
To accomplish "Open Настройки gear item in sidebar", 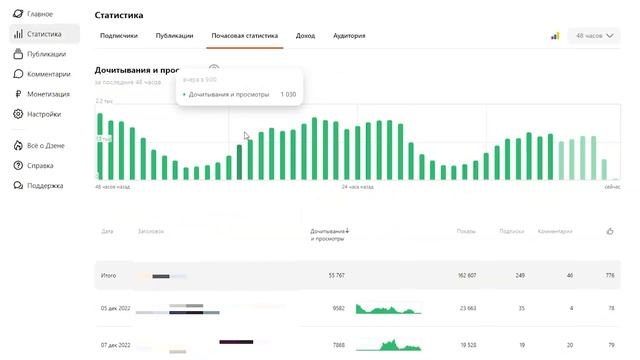I will pyautogui.click(x=37, y=114).
